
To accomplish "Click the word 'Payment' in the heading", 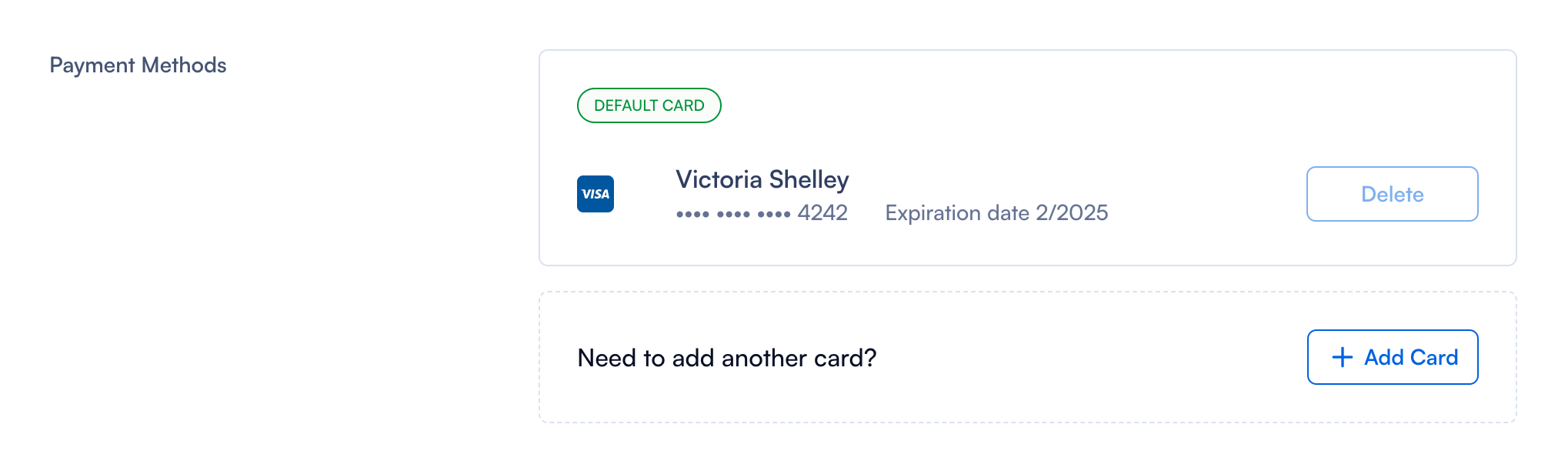I will [92, 65].
